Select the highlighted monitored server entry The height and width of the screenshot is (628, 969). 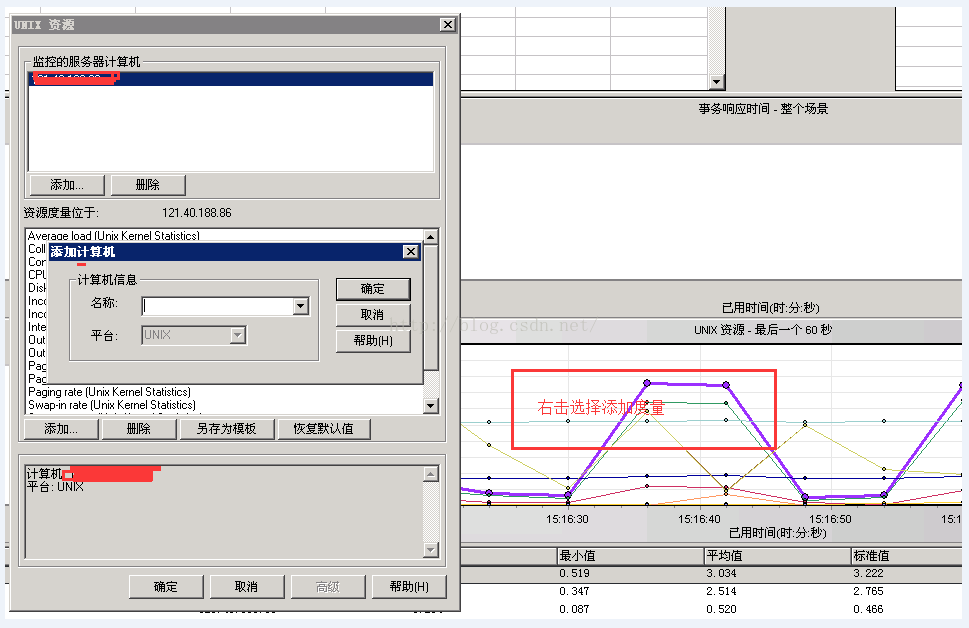click(x=231, y=79)
